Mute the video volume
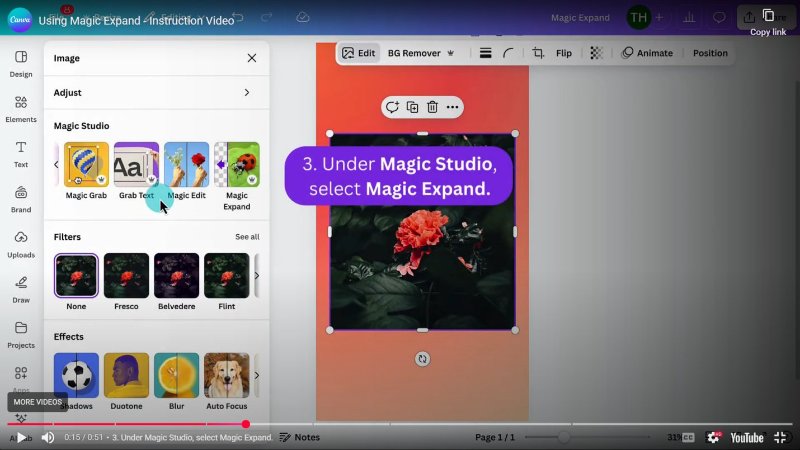The height and width of the screenshot is (450, 800). pyautogui.click(x=47, y=437)
